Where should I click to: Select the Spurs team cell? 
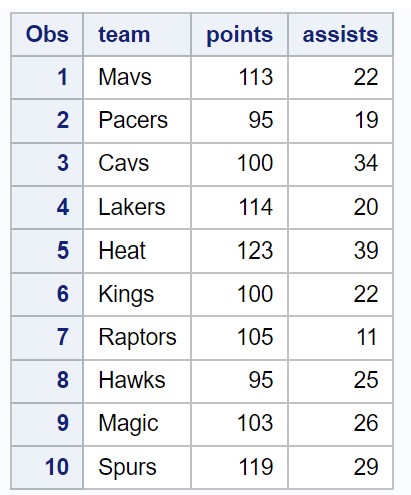(137, 467)
